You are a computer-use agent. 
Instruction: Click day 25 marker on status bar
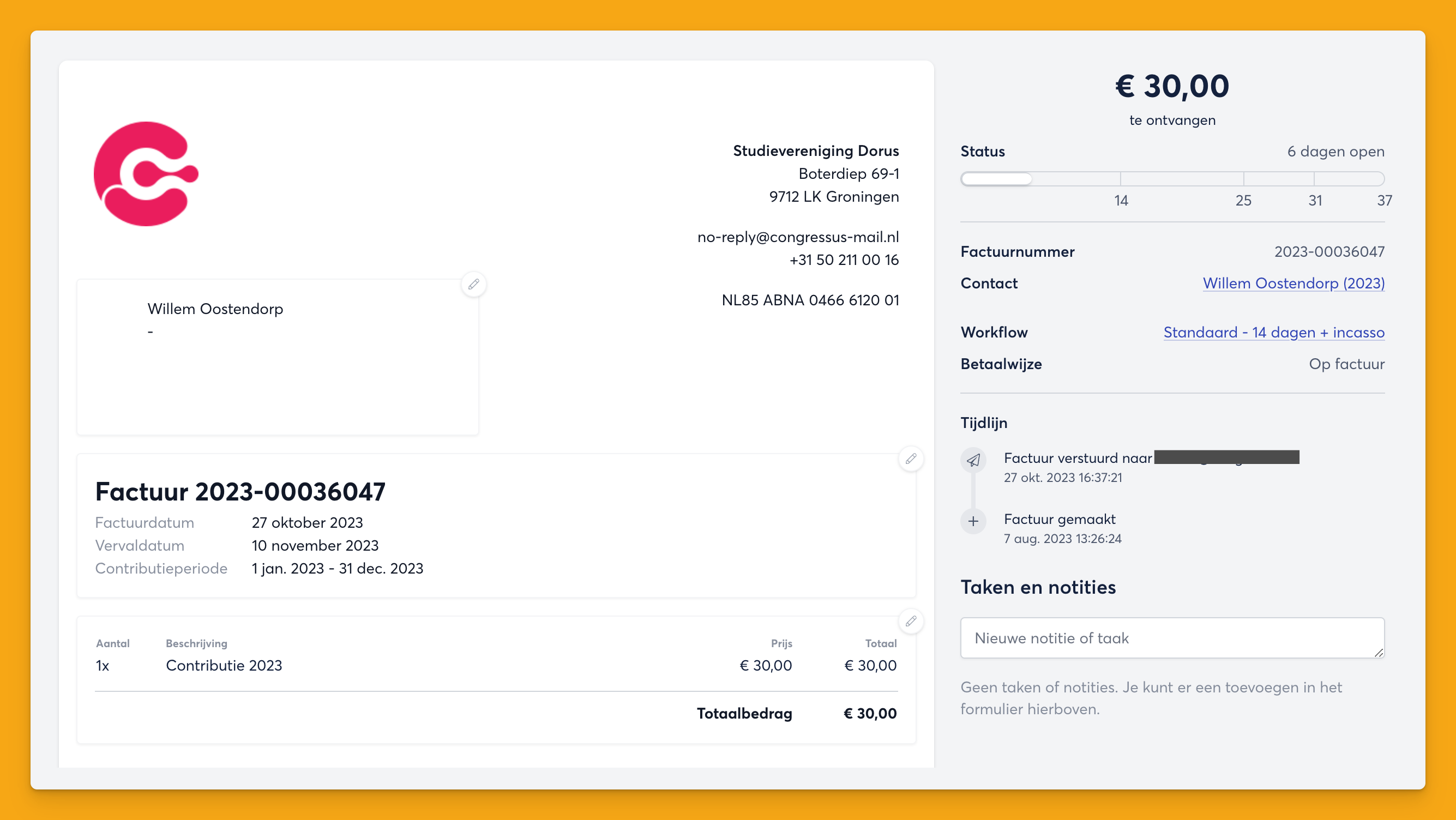pyautogui.click(x=1243, y=200)
